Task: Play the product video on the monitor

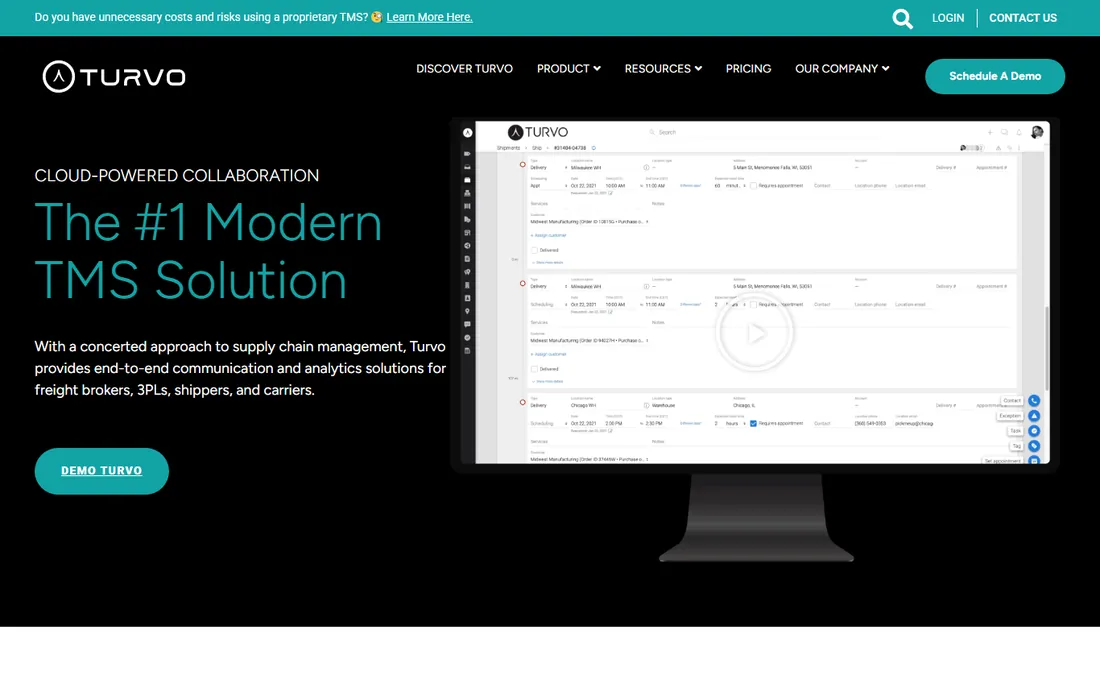Action: [755, 333]
